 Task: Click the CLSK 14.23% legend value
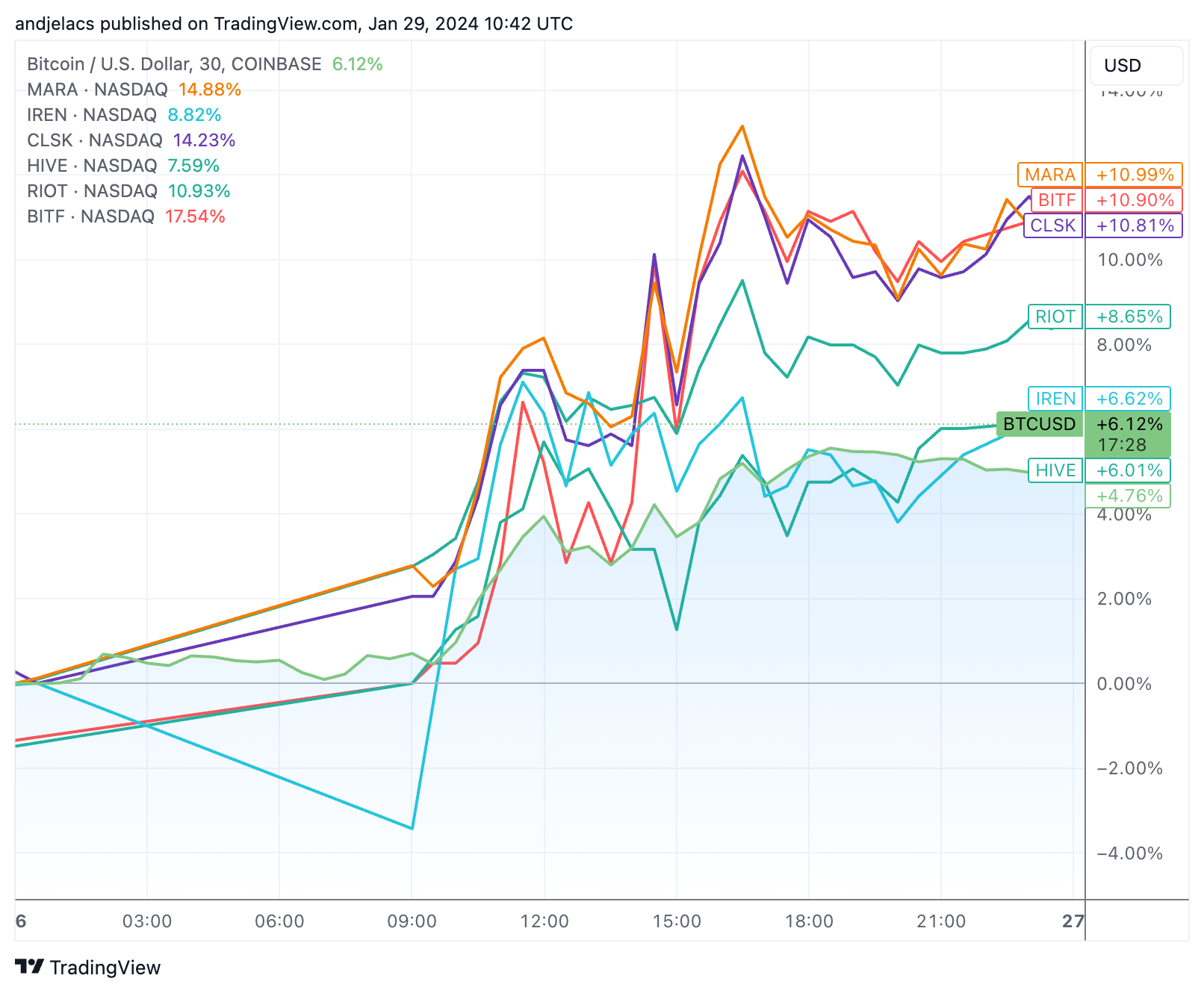(204, 140)
